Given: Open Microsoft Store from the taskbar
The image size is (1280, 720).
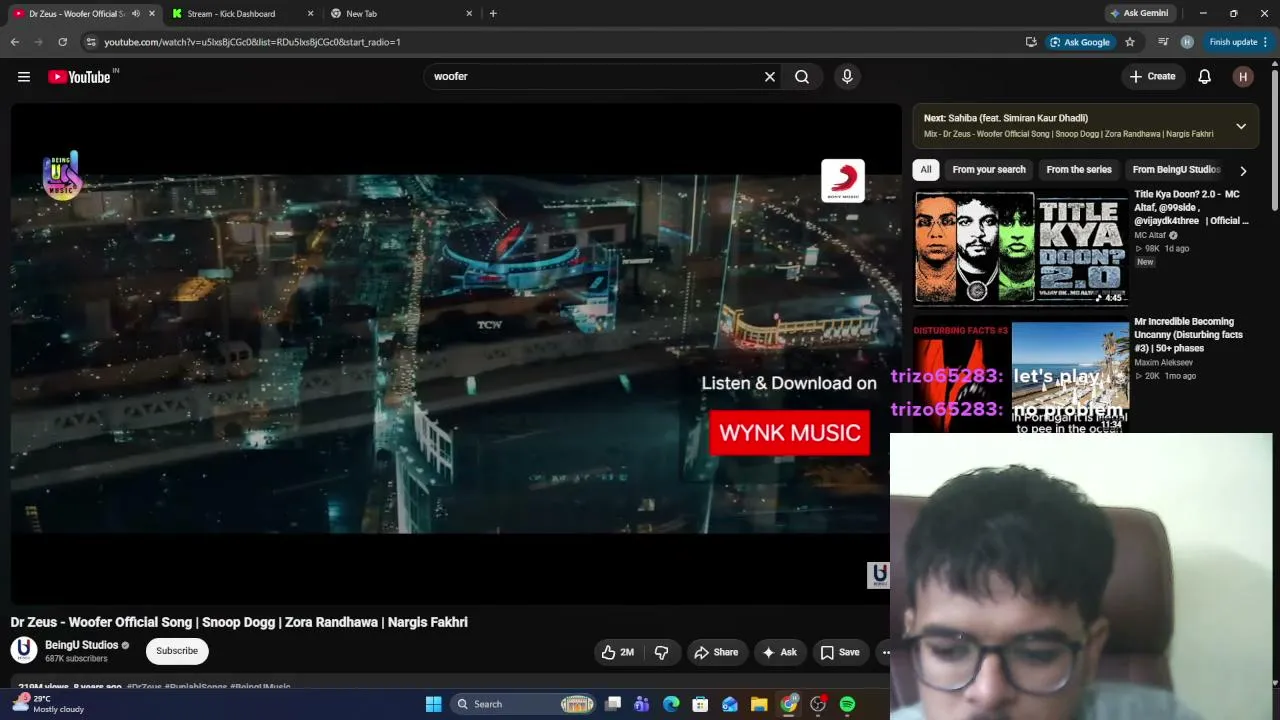Looking at the screenshot, I should pyautogui.click(x=700, y=704).
